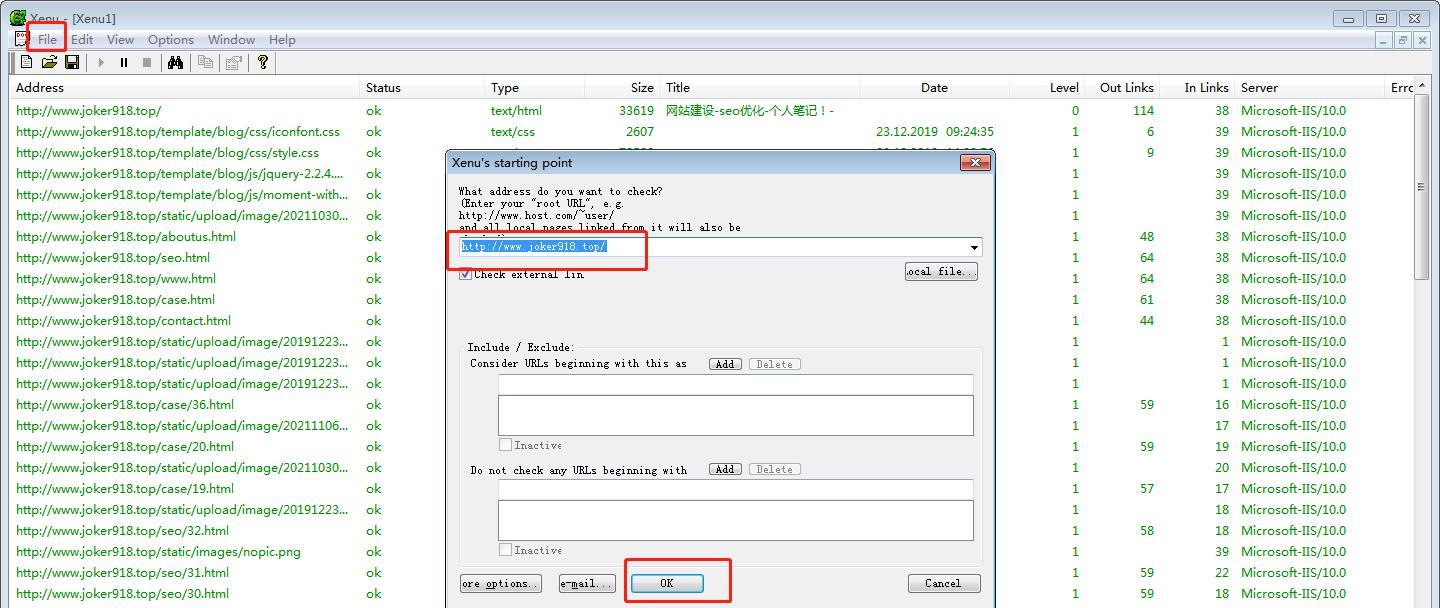This screenshot has width=1440, height=608.
Task: Sort by the Status column header
Action: click(422, 88)
